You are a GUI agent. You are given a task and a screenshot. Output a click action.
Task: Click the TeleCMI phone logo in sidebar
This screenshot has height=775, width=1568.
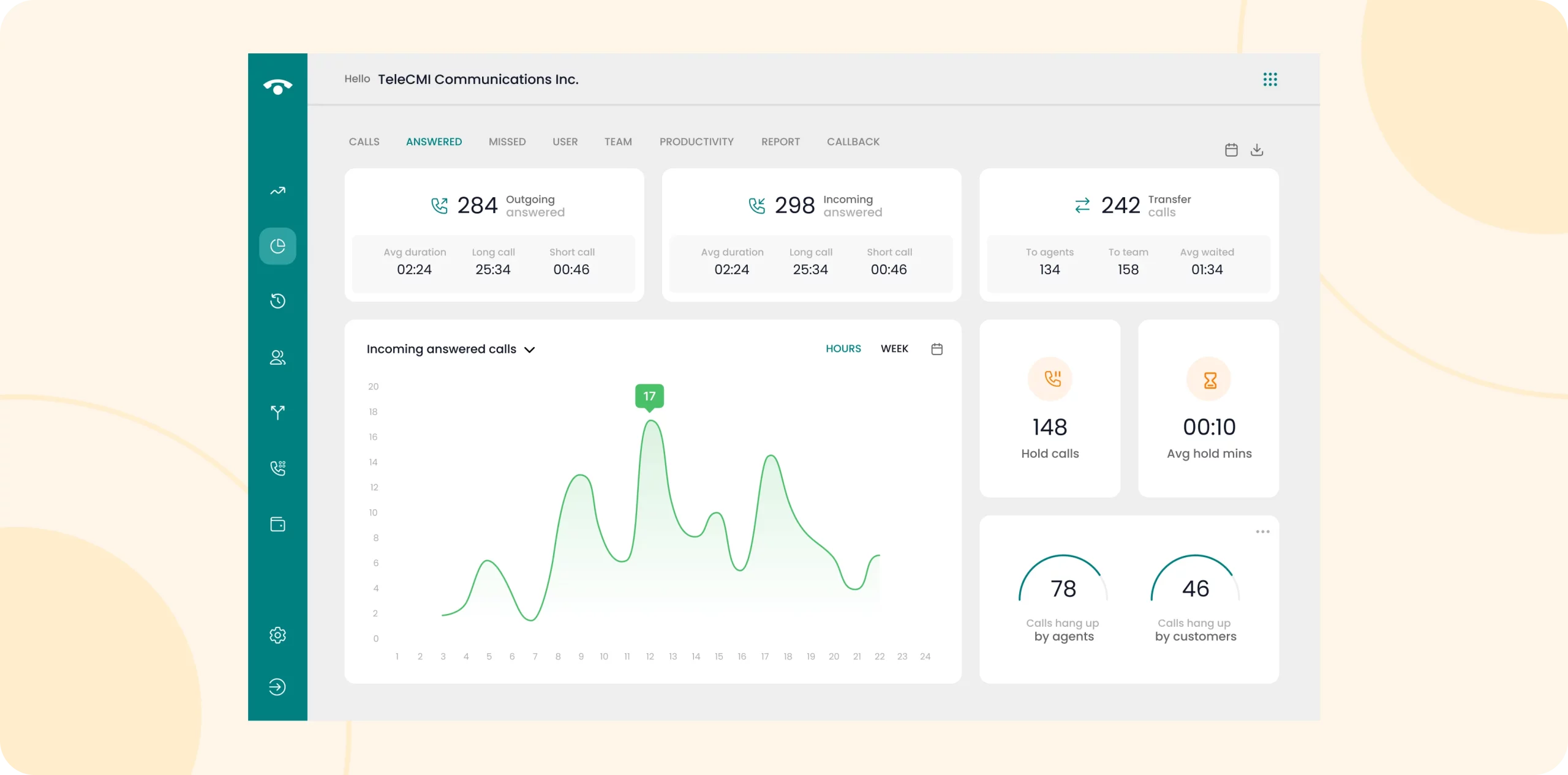[277, 86]
